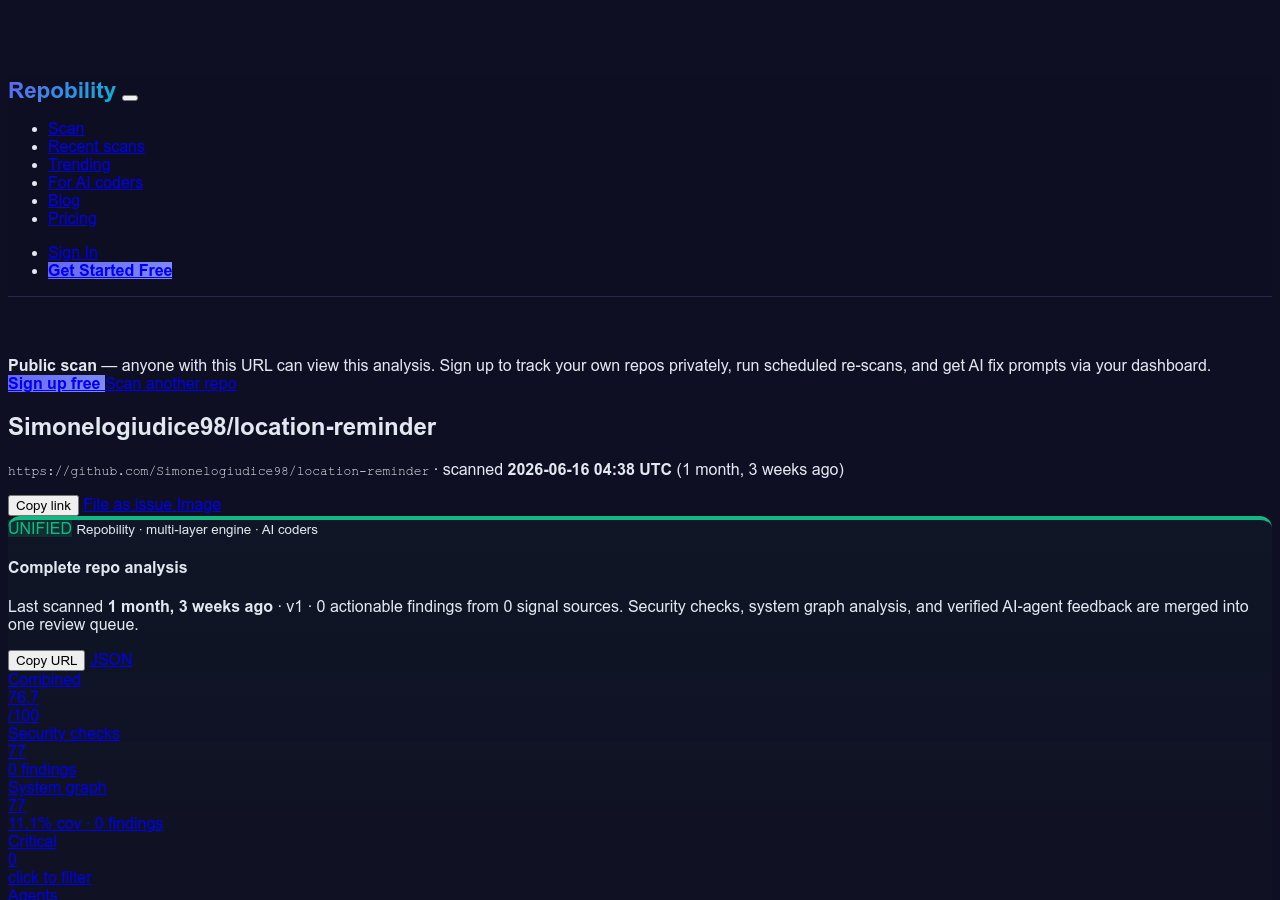Open the Combined score card

click(44, 697)
